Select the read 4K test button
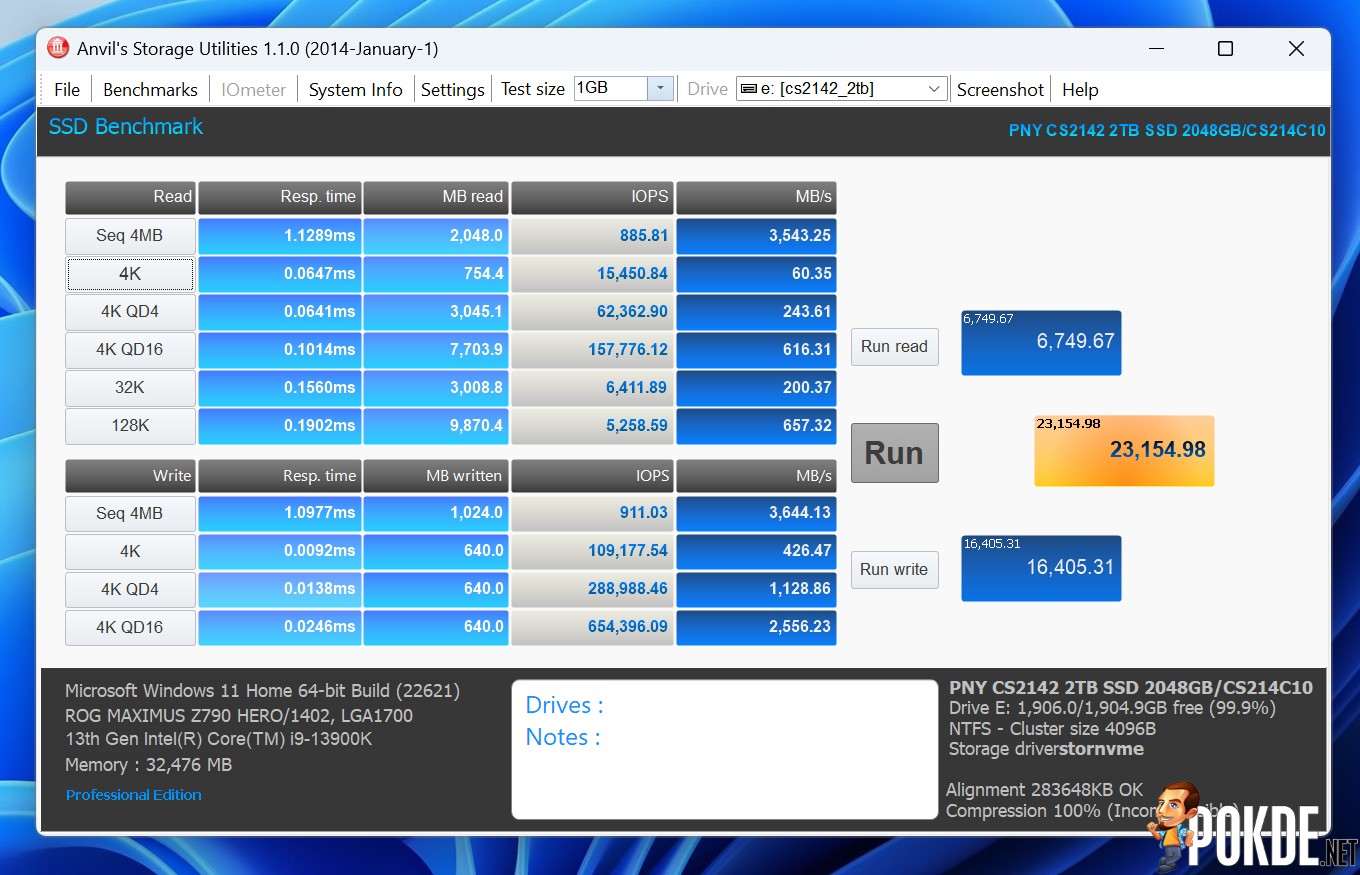 point(130,274)
